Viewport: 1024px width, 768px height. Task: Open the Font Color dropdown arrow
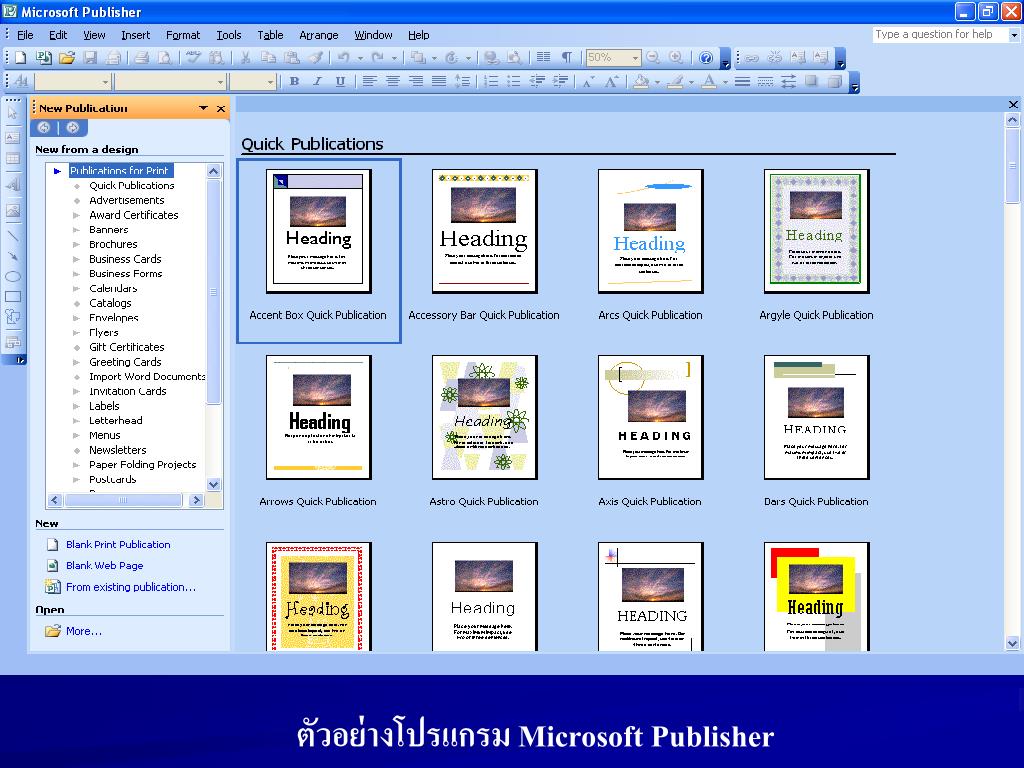pos(725,82)
